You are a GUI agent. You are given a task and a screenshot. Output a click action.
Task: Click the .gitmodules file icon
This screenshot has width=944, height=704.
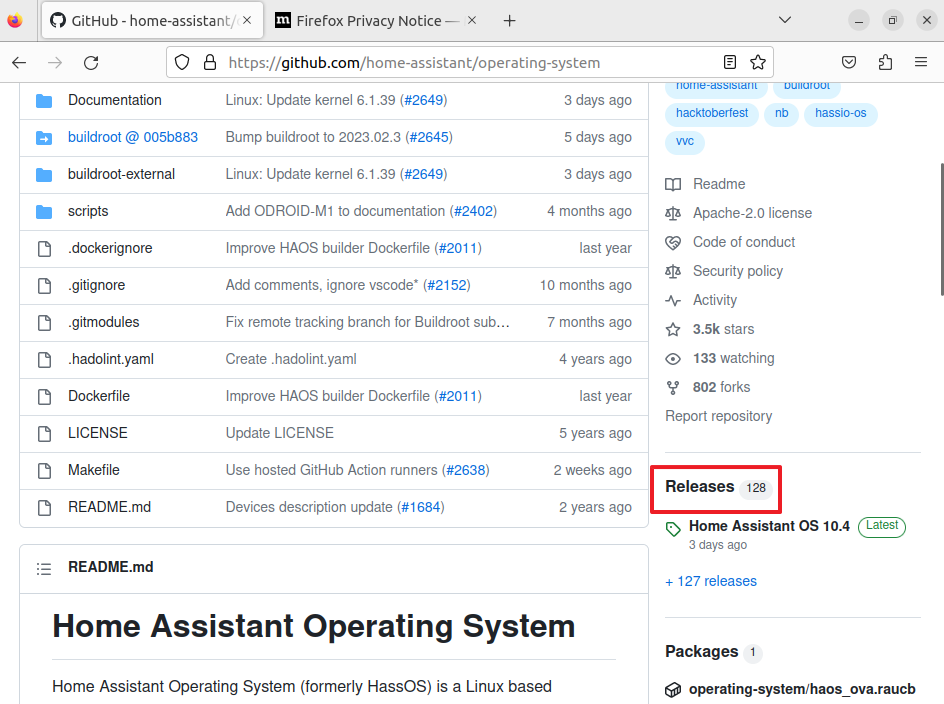(x=45, y=323)
